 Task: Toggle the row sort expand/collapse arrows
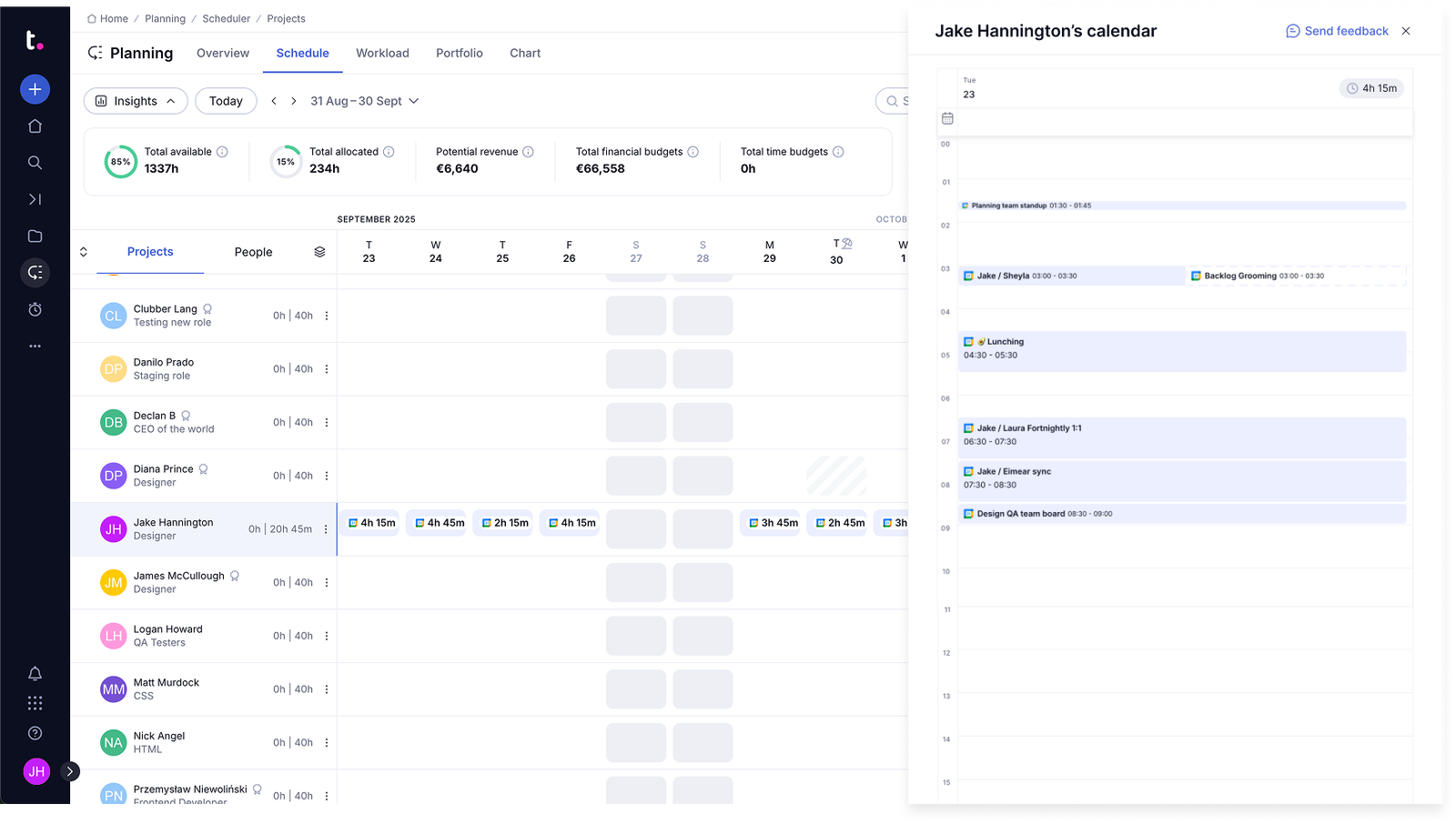[x=84, y=252]
